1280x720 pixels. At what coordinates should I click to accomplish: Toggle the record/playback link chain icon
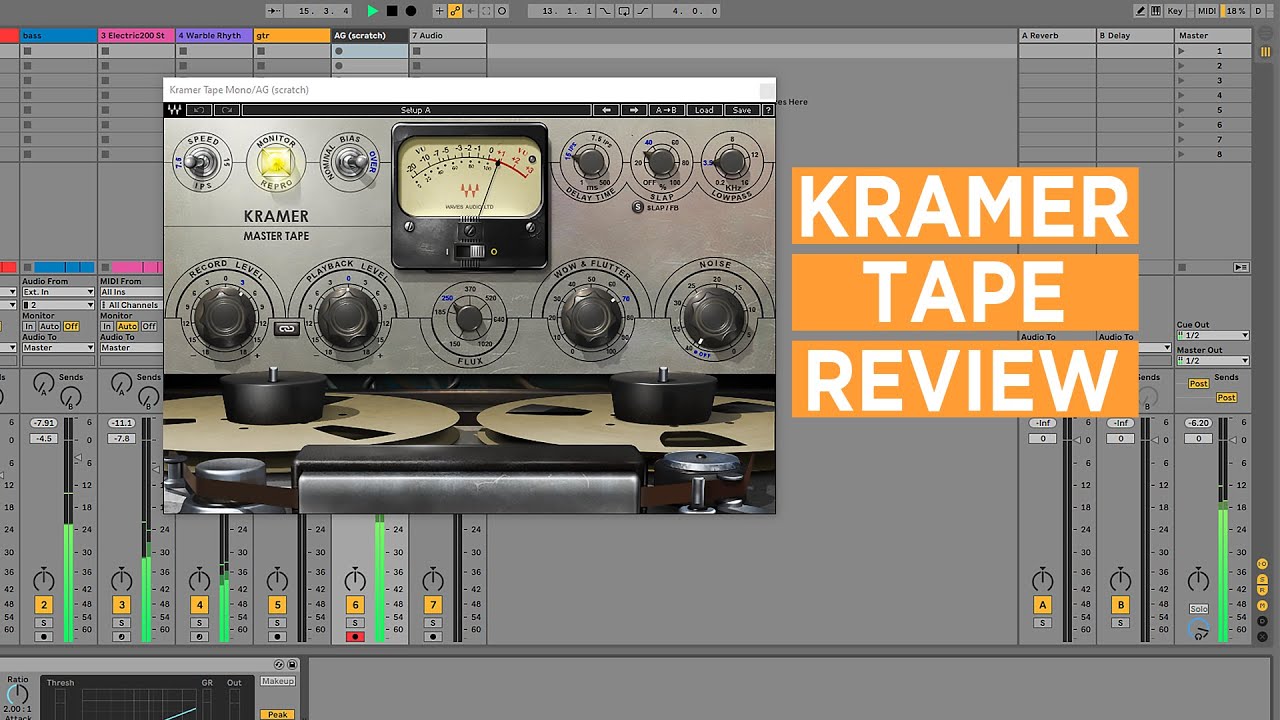(x=286, y=327)
